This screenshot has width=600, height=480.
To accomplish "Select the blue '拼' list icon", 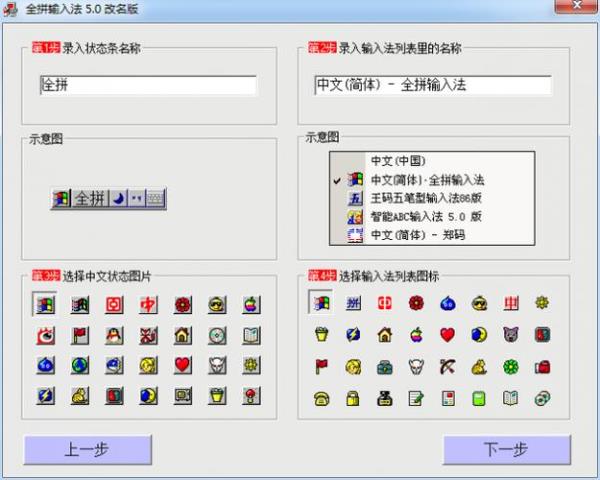I will click(353, 303).
